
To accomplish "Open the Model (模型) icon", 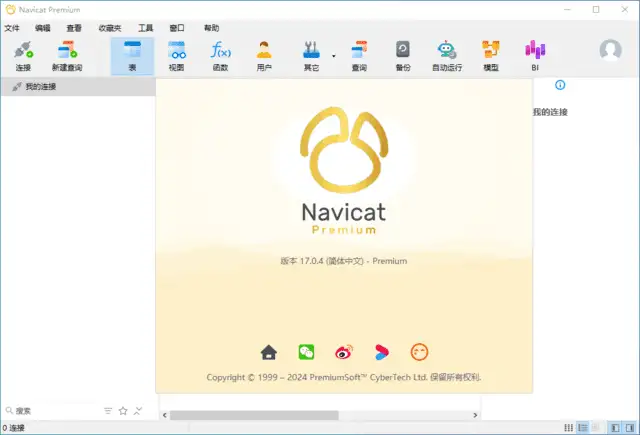I will pos(491,56).
